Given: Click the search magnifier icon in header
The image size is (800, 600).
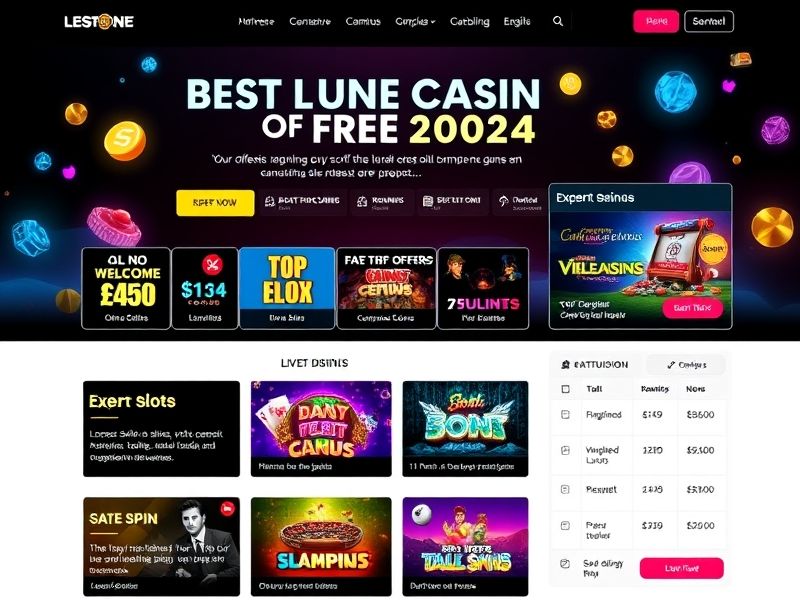Looking at the screenshot, I should pyautogui.click(x=558, y=21).
